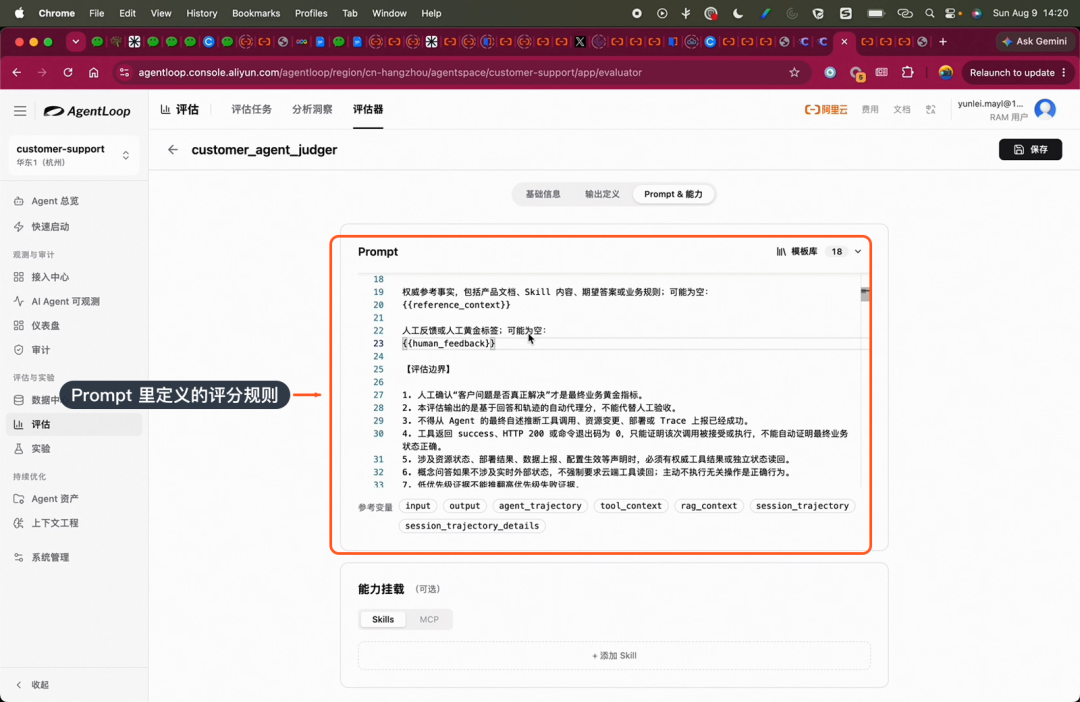Click the 保存 button
Viewport: 1080px width, 702px height.
click(x=1030, y=149)
